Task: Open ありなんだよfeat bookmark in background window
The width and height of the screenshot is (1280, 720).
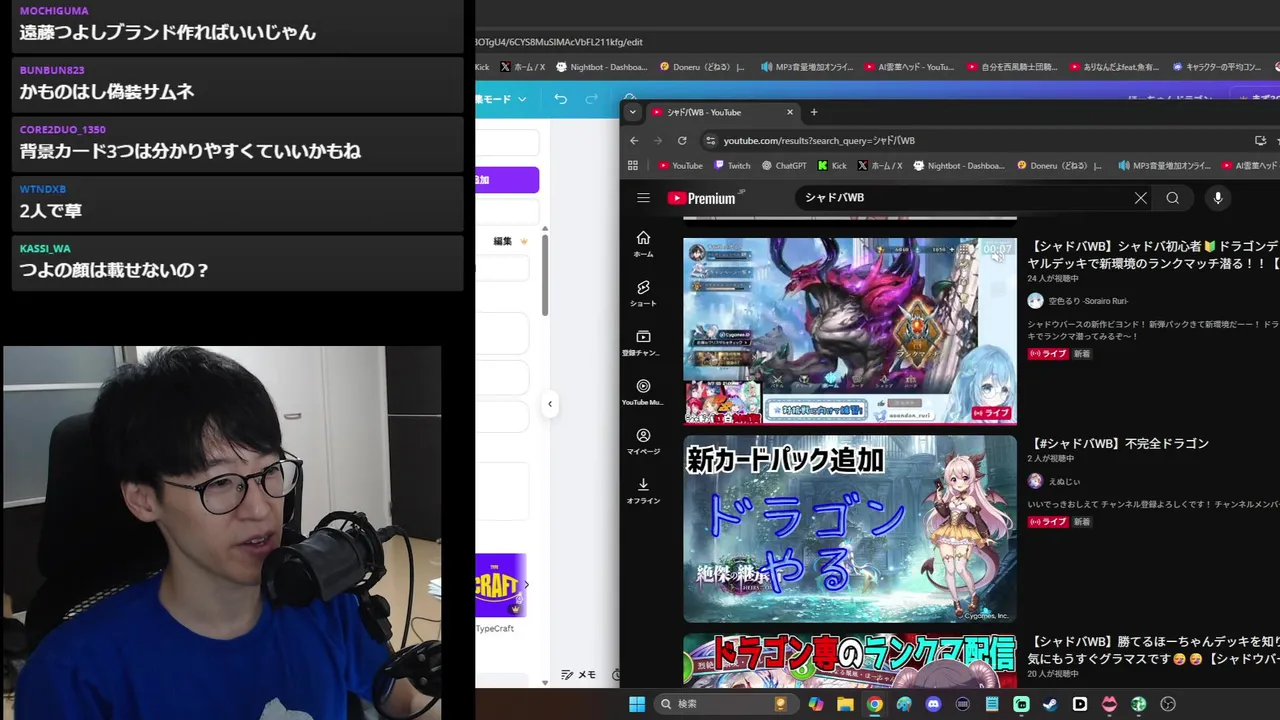Action: tap(1114, 67)
